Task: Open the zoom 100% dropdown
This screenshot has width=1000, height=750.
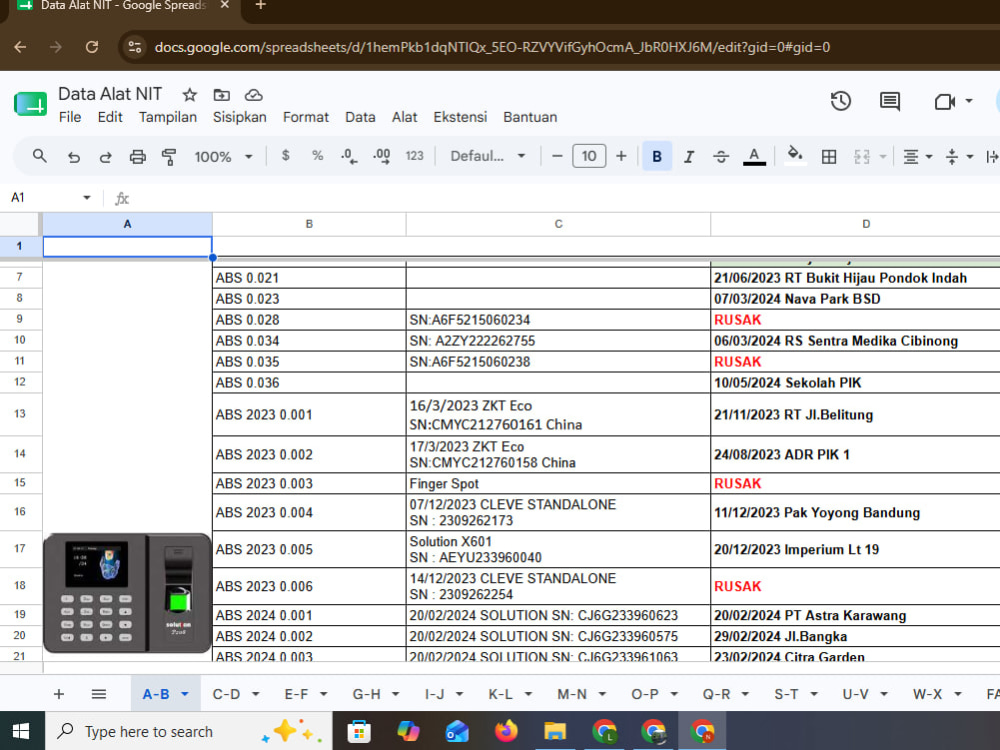Action: point(223,157)
